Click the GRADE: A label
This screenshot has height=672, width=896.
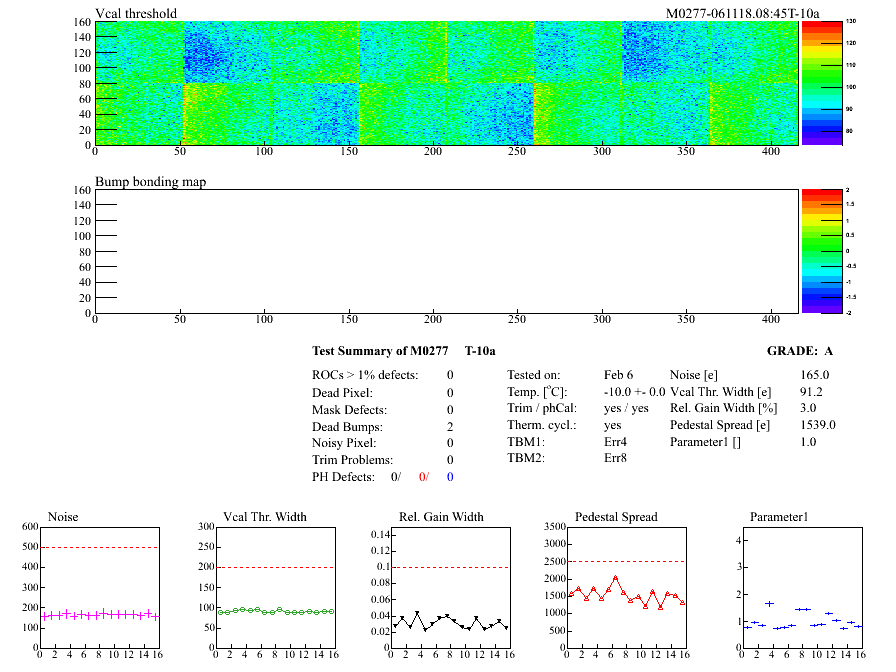point(800,351)
